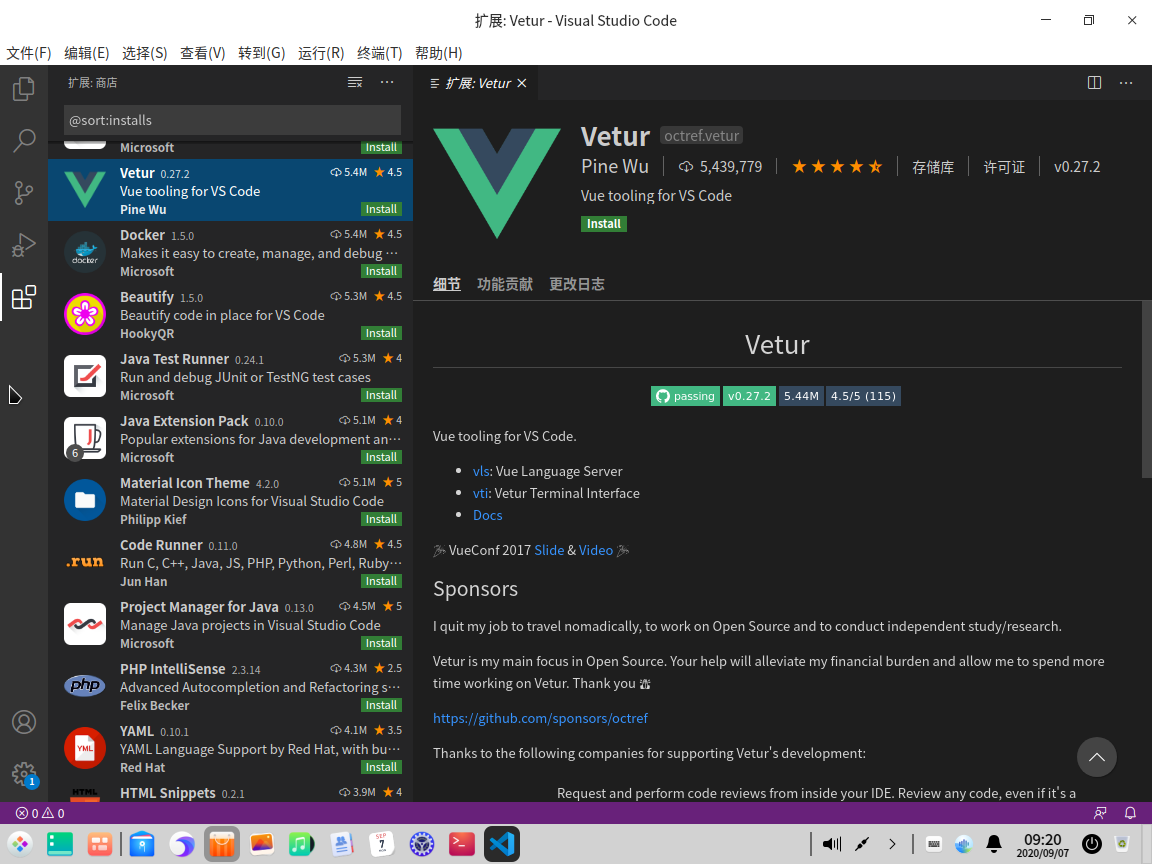Select Project Manager for Java icon
The width and height of the screenshot is (1152, 864).
coord(84,624)
